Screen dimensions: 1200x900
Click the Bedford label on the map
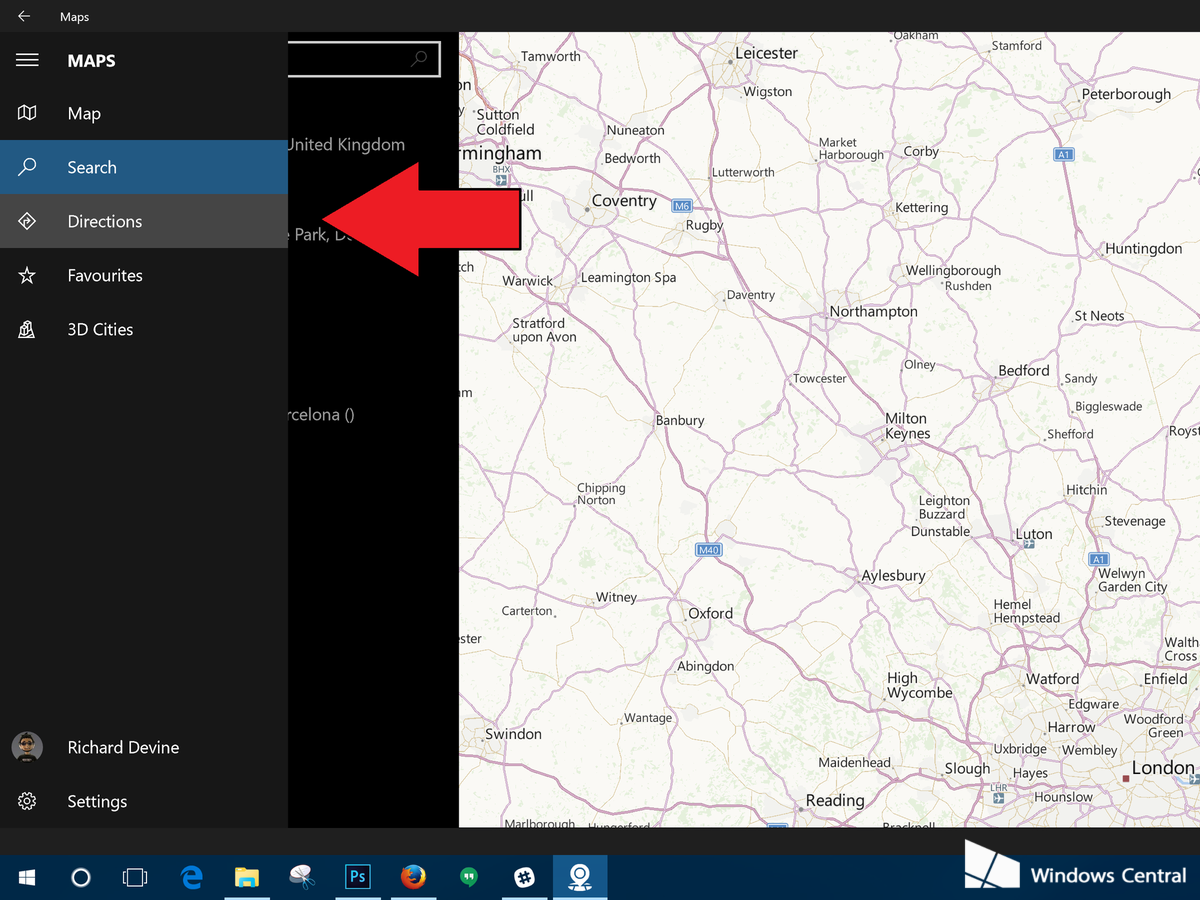pos(1024,370)
